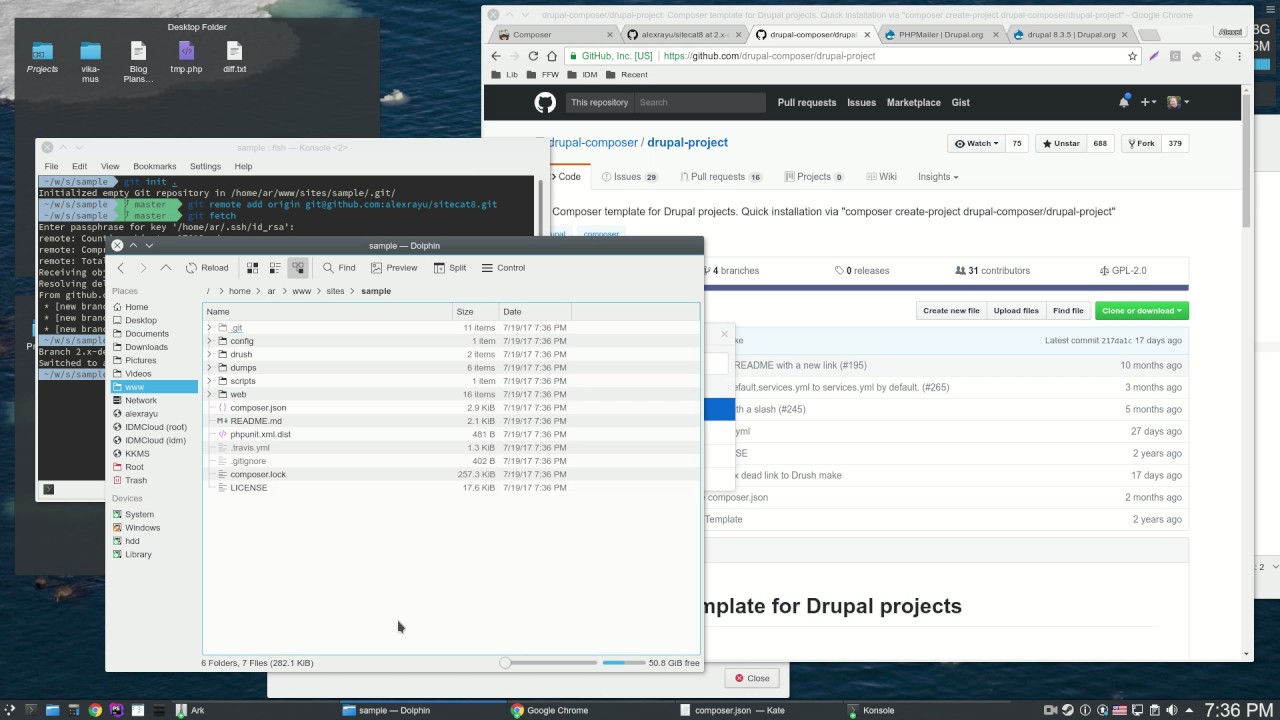The width and height of the screenshot is (1280, 720).
Task: Expand the web folder row
Action: point(210,394)
